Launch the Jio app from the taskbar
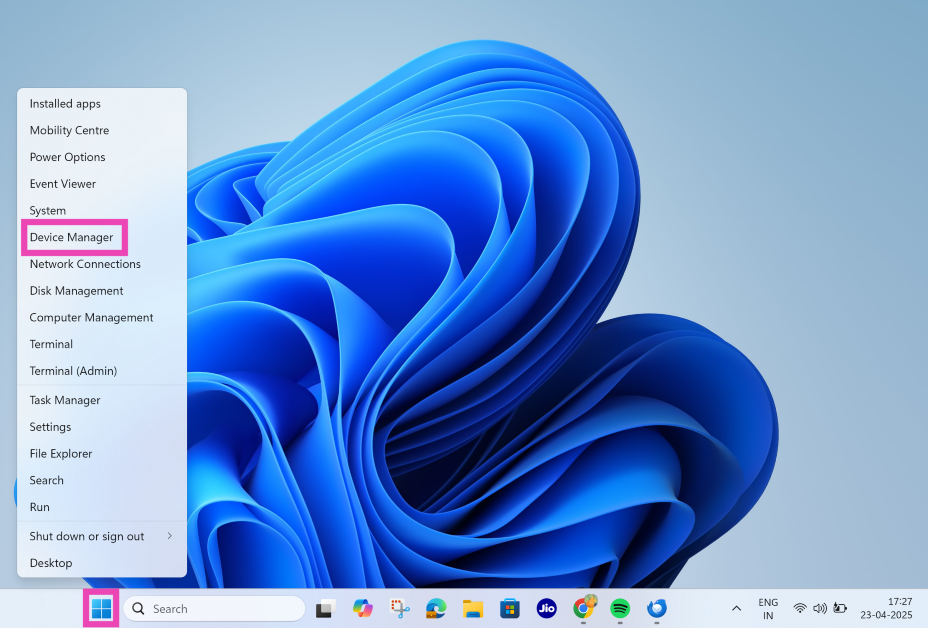 [x=546, y=608]
